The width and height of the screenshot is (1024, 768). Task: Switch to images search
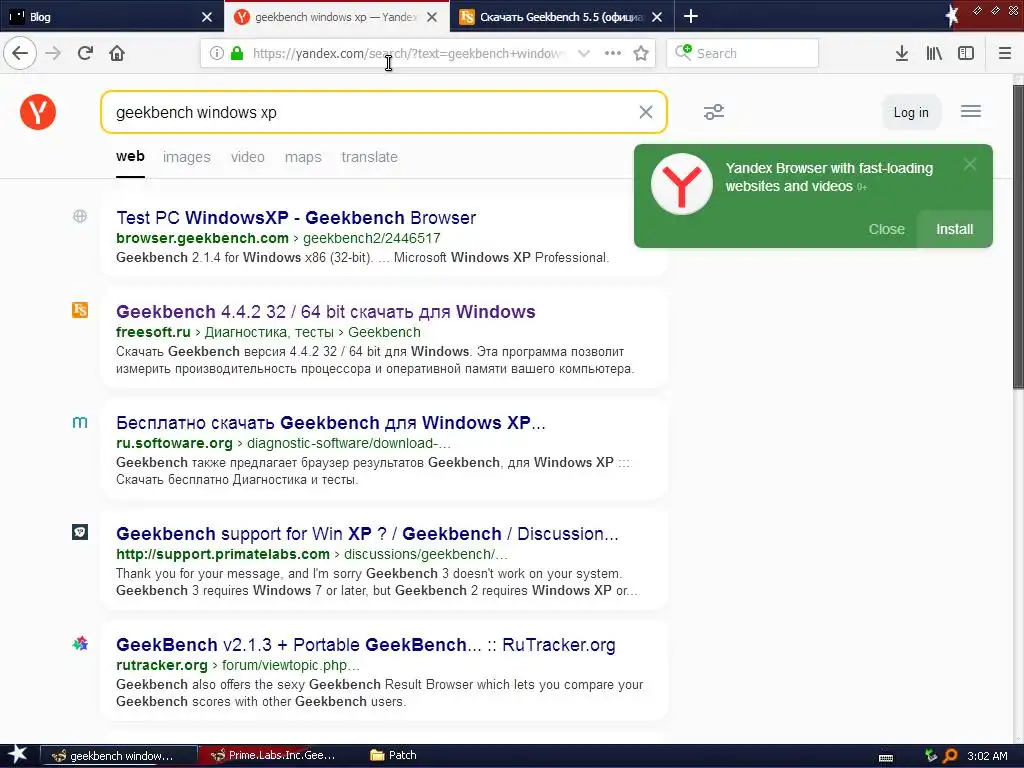pos(187,157)
